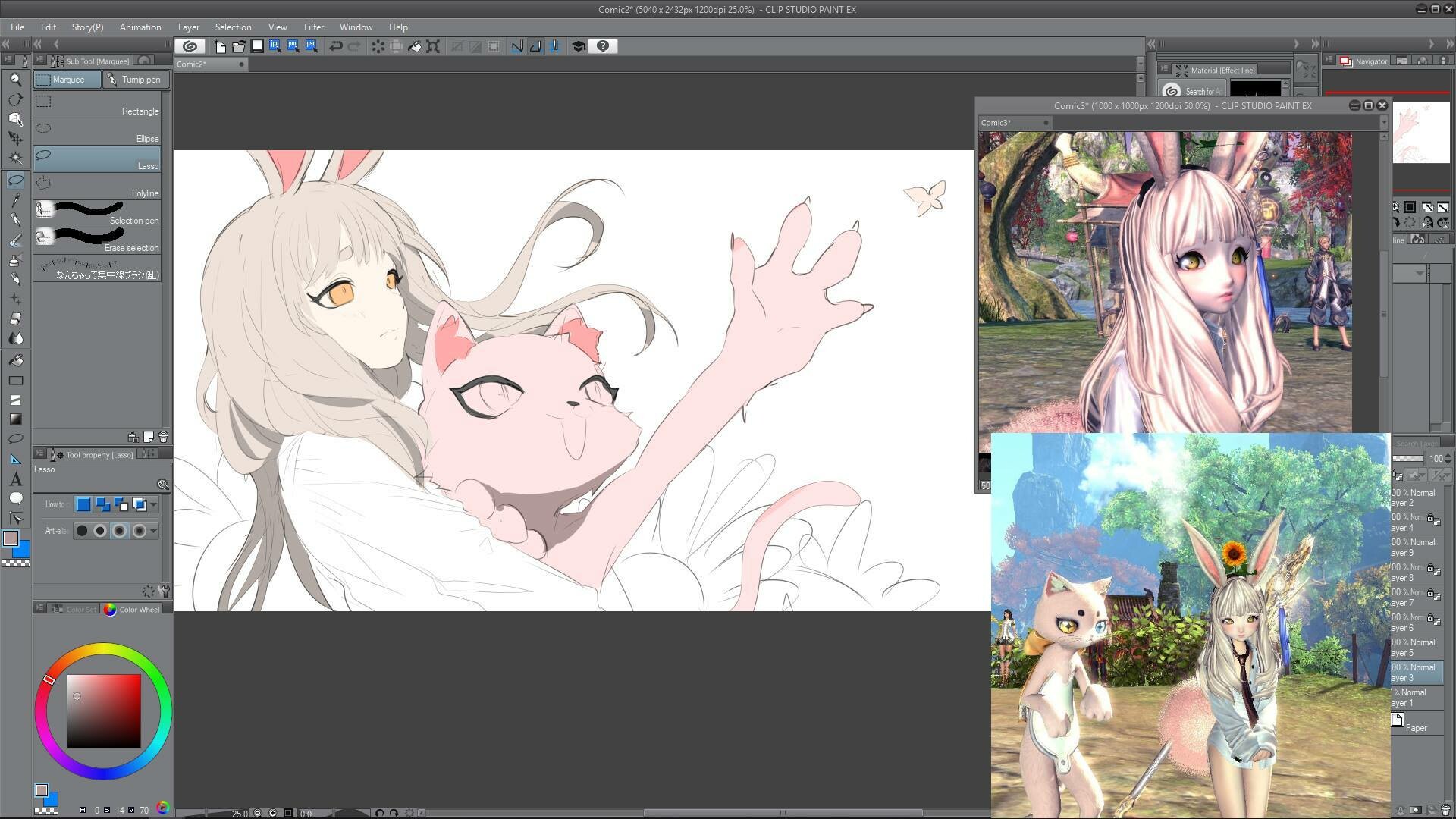Click Export as PSD toolbar icon
The image size is (1456, 819).
312,46
